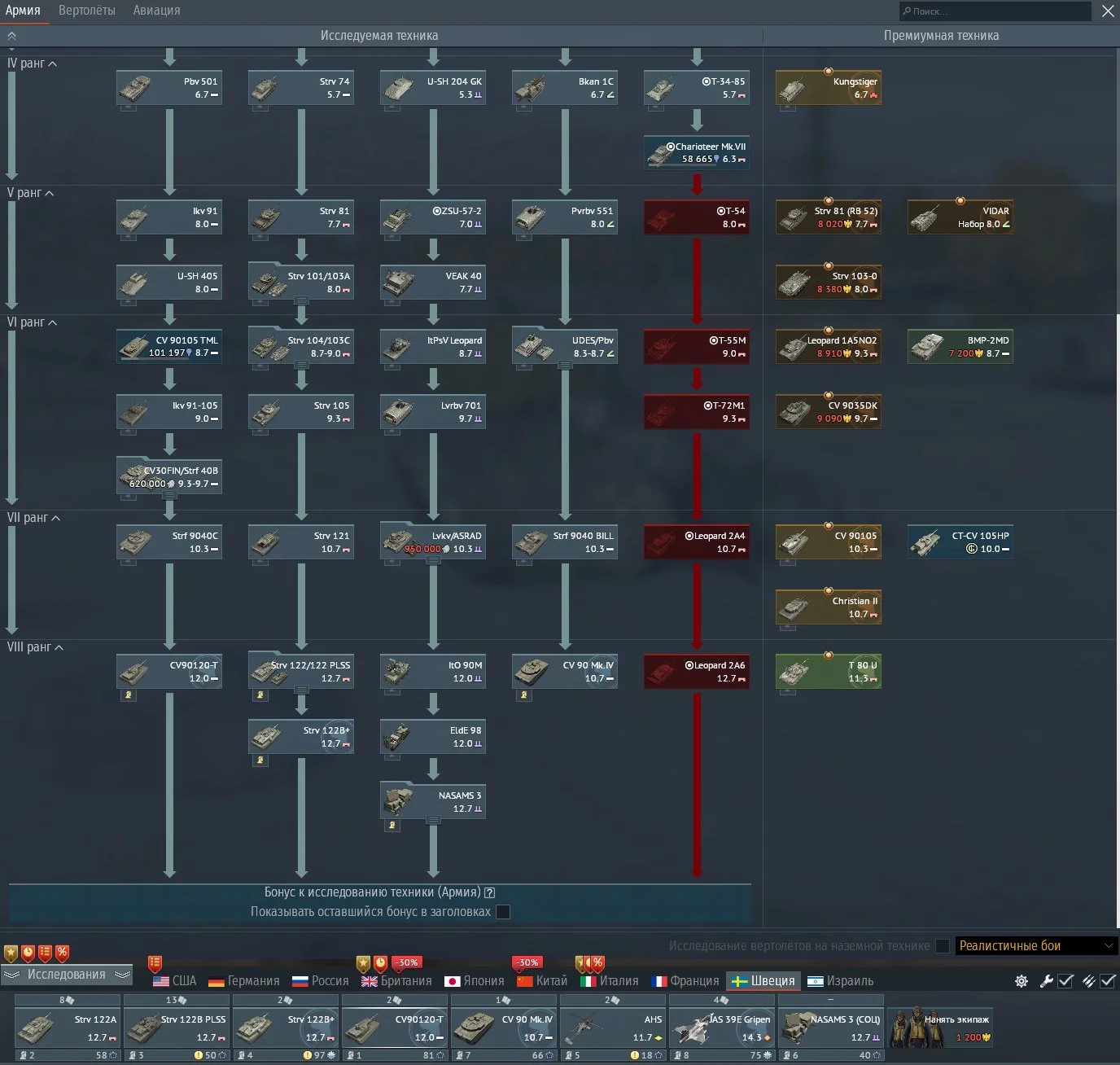This screenshot has height=1065, width=1120.
Task: Toggle the auto-refill ammunition checkbox
Action: 1108,981
